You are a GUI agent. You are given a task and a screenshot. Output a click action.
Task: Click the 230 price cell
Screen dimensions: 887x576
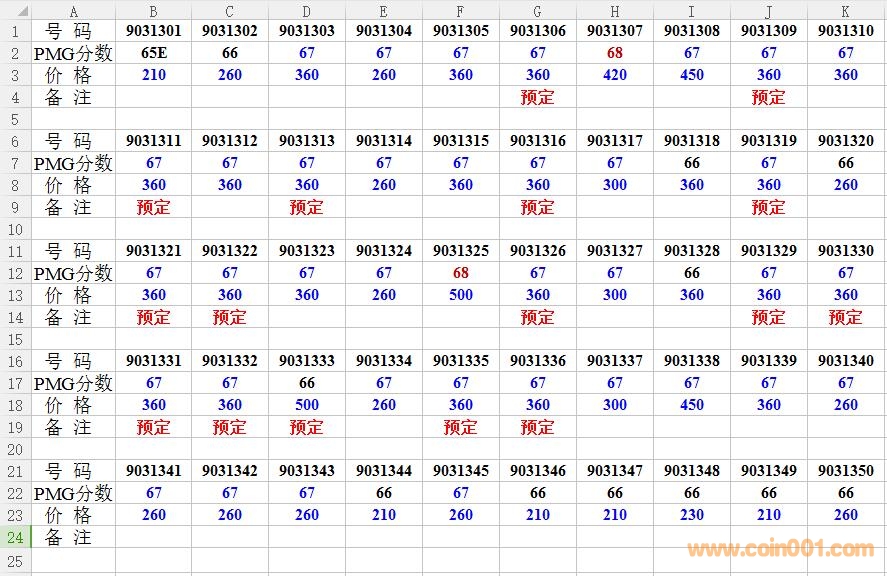click(x=692, y=515)
